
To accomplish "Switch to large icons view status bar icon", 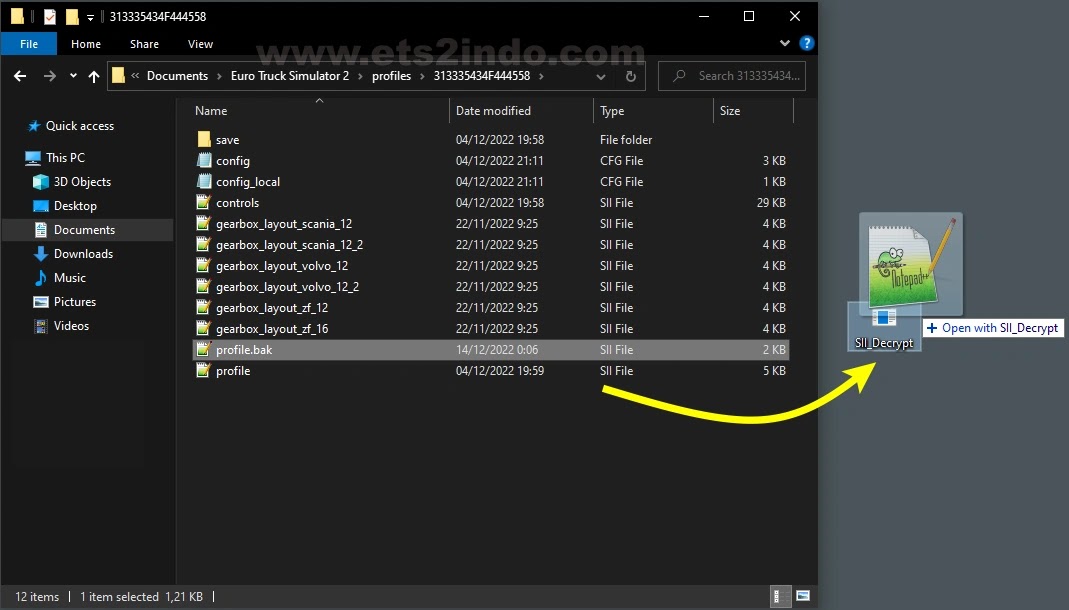I will 803,596.
